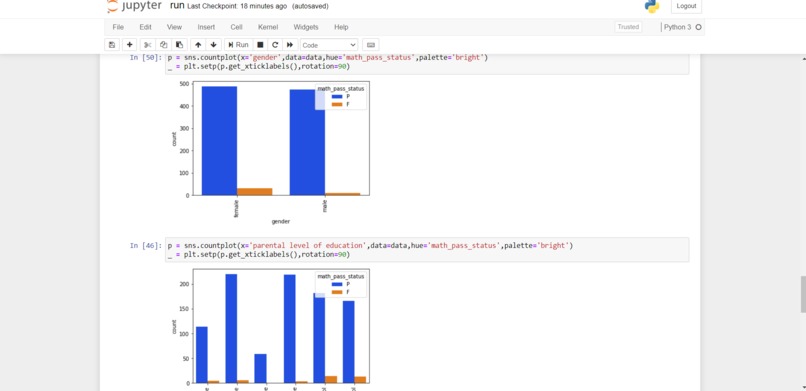
Task: Open the View menu
Action: 174,27
